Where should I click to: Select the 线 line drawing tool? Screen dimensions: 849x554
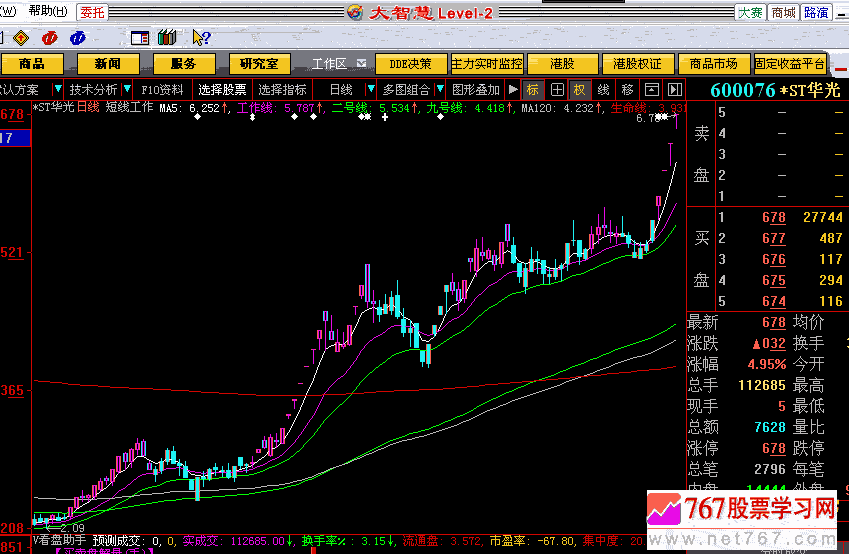(x=604, y=90)
